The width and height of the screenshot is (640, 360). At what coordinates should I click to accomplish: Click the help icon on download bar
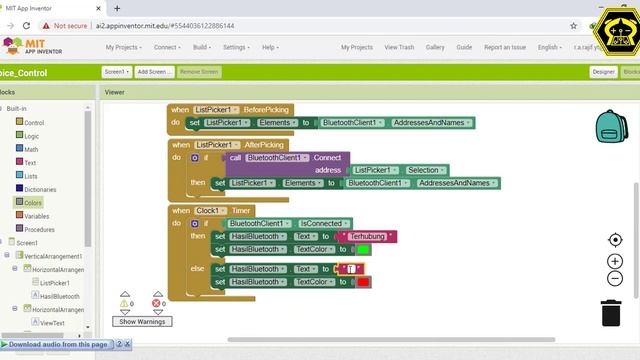tap(119, 344)
